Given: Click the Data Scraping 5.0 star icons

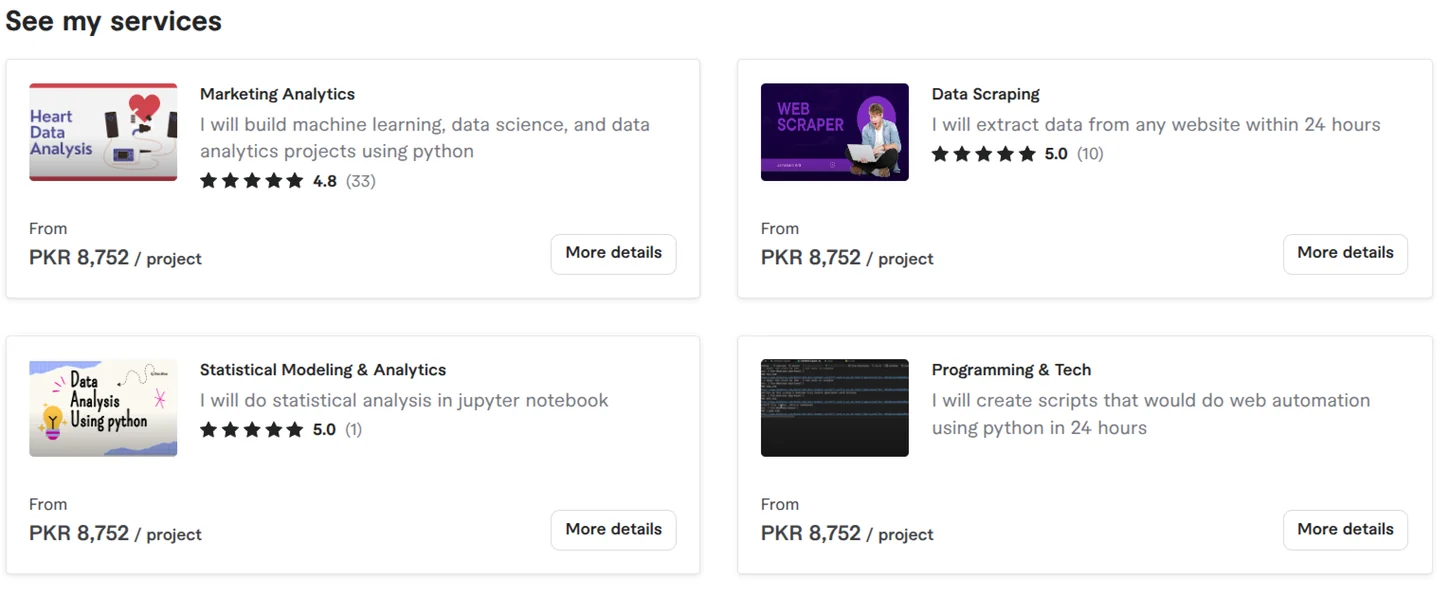Looking at the screenshot, I should [x=983, y=154].
